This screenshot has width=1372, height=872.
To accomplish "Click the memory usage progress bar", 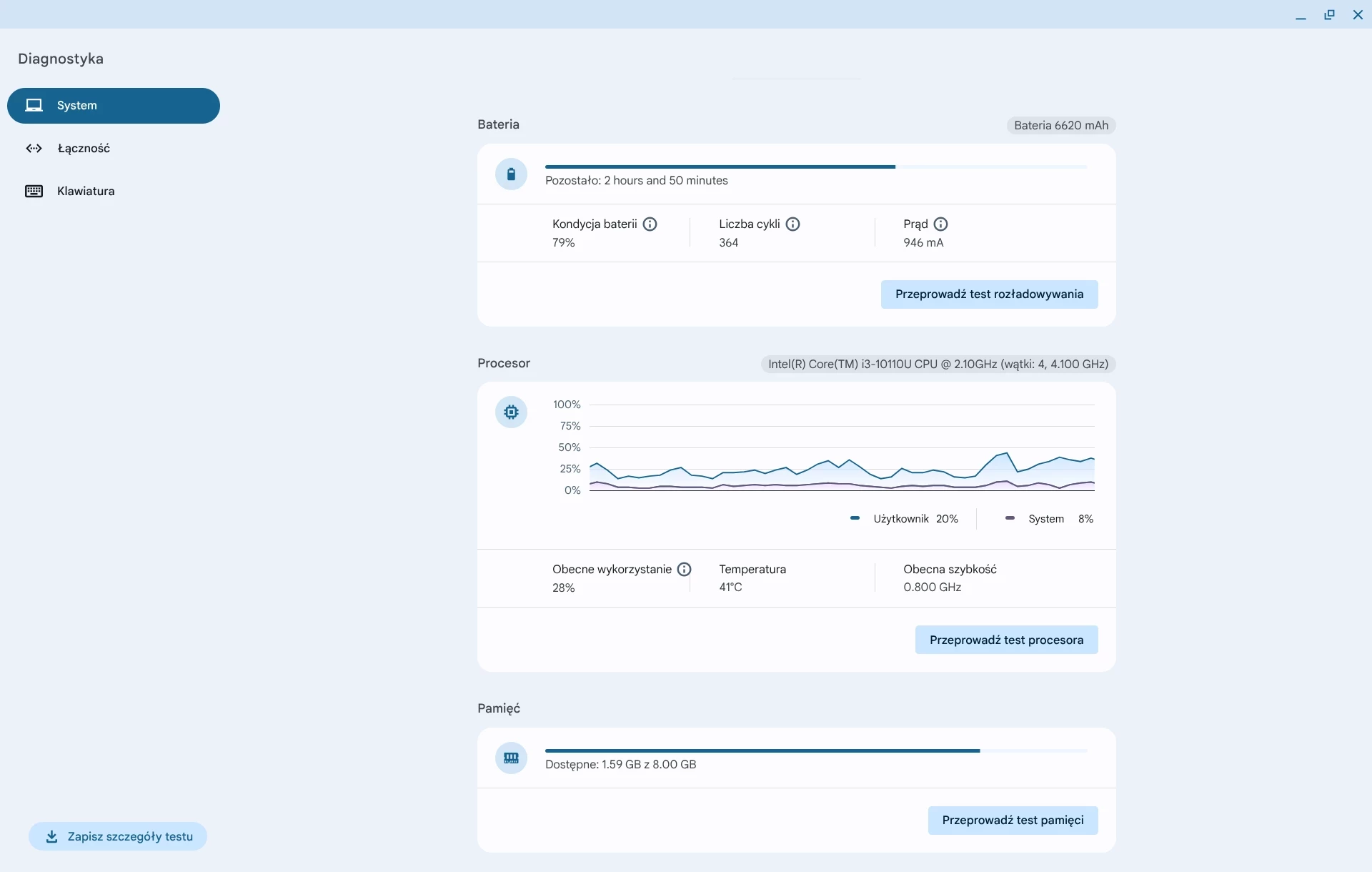I will tap(815, 751).
